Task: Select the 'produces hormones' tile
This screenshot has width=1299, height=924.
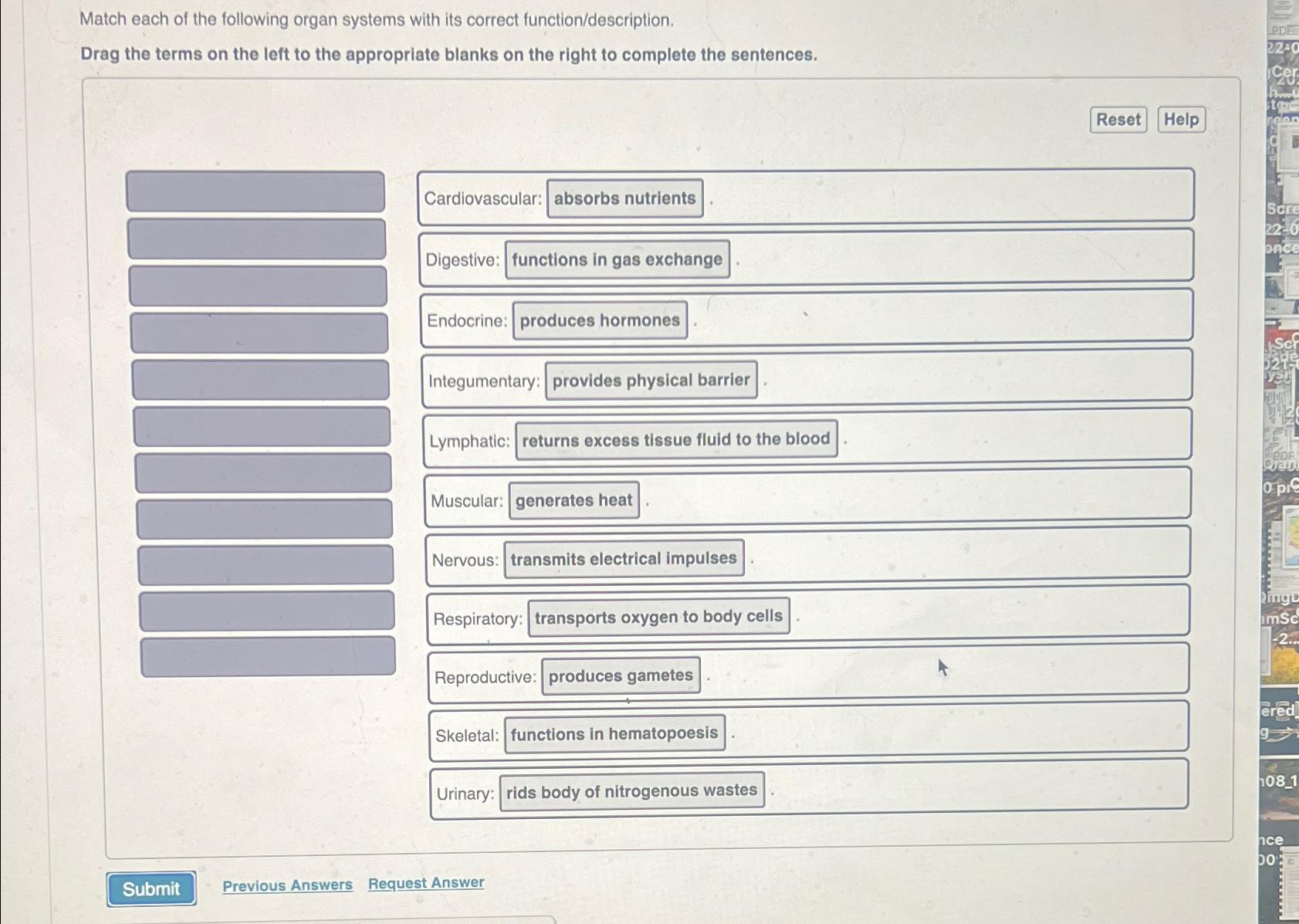Action: pyautogui.click(x=600, y=320)
